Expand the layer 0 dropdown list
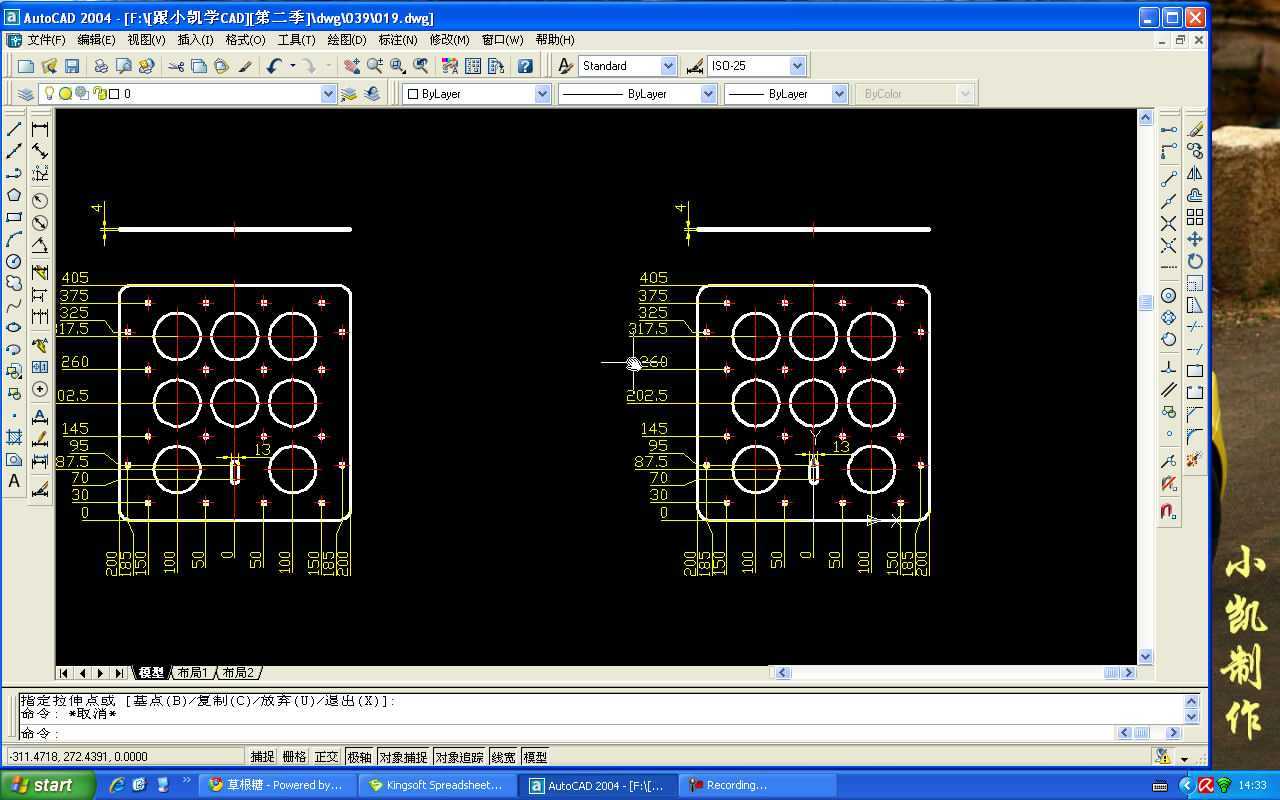The image size is (1280, 800). (328, 94)
